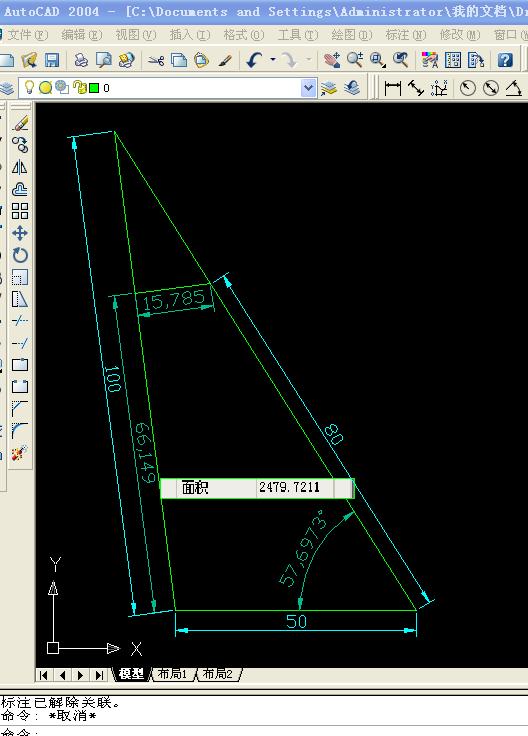Select the 57,6973° angular dimension text
The width and height of the screenshot is (528, 736).
(303, 548)
